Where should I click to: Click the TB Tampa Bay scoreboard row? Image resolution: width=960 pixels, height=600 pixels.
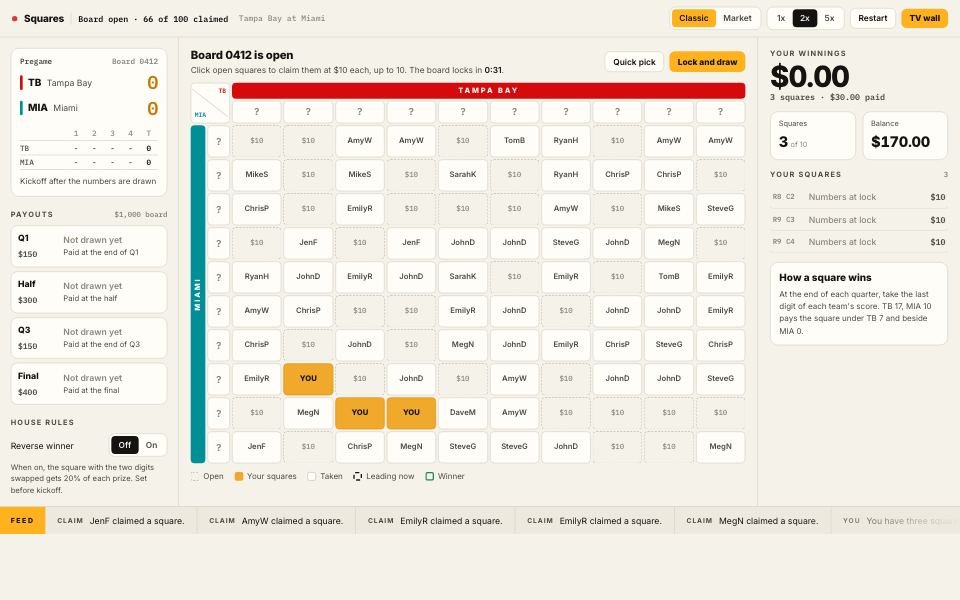pyautogui.click(x=89, y=83)
